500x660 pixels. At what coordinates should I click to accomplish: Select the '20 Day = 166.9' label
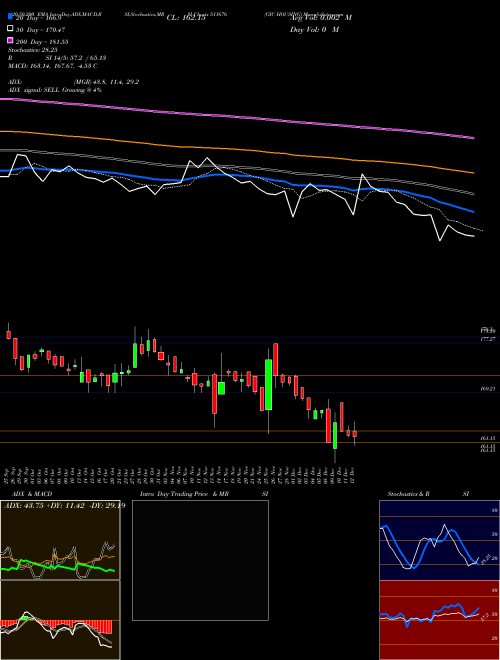pos(39,18)
